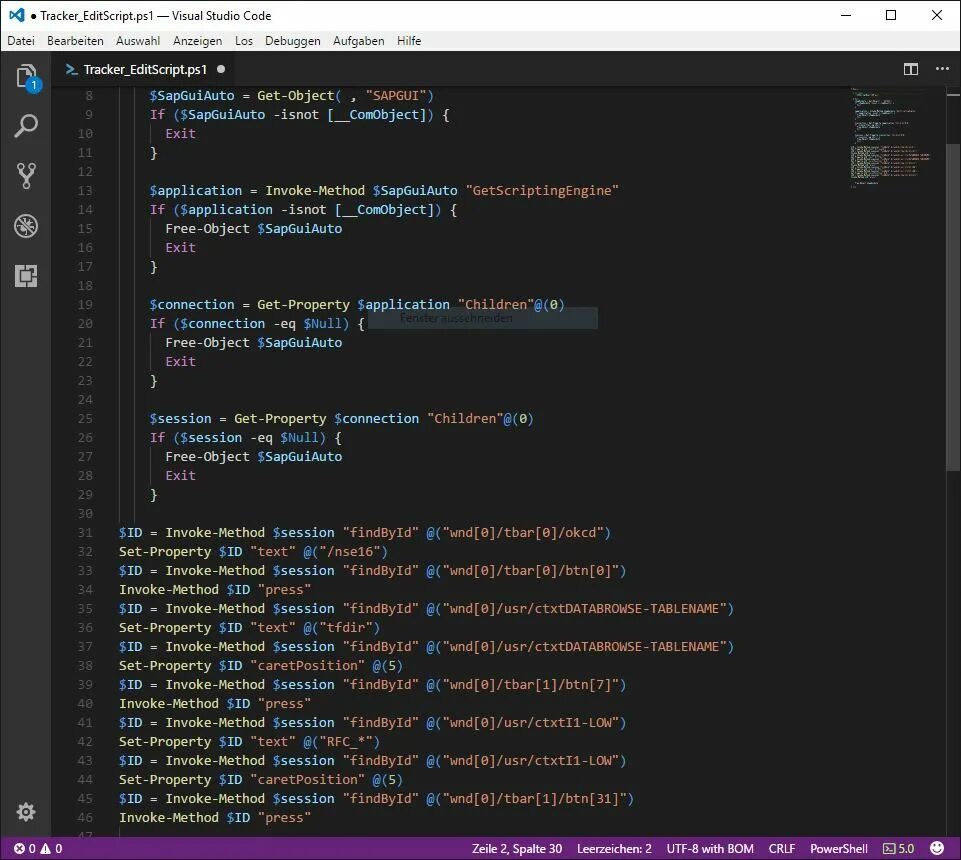This screenshot has width=961, height=860.
Task: Click the Settings gear icon
Action: [x=26, y=812]
